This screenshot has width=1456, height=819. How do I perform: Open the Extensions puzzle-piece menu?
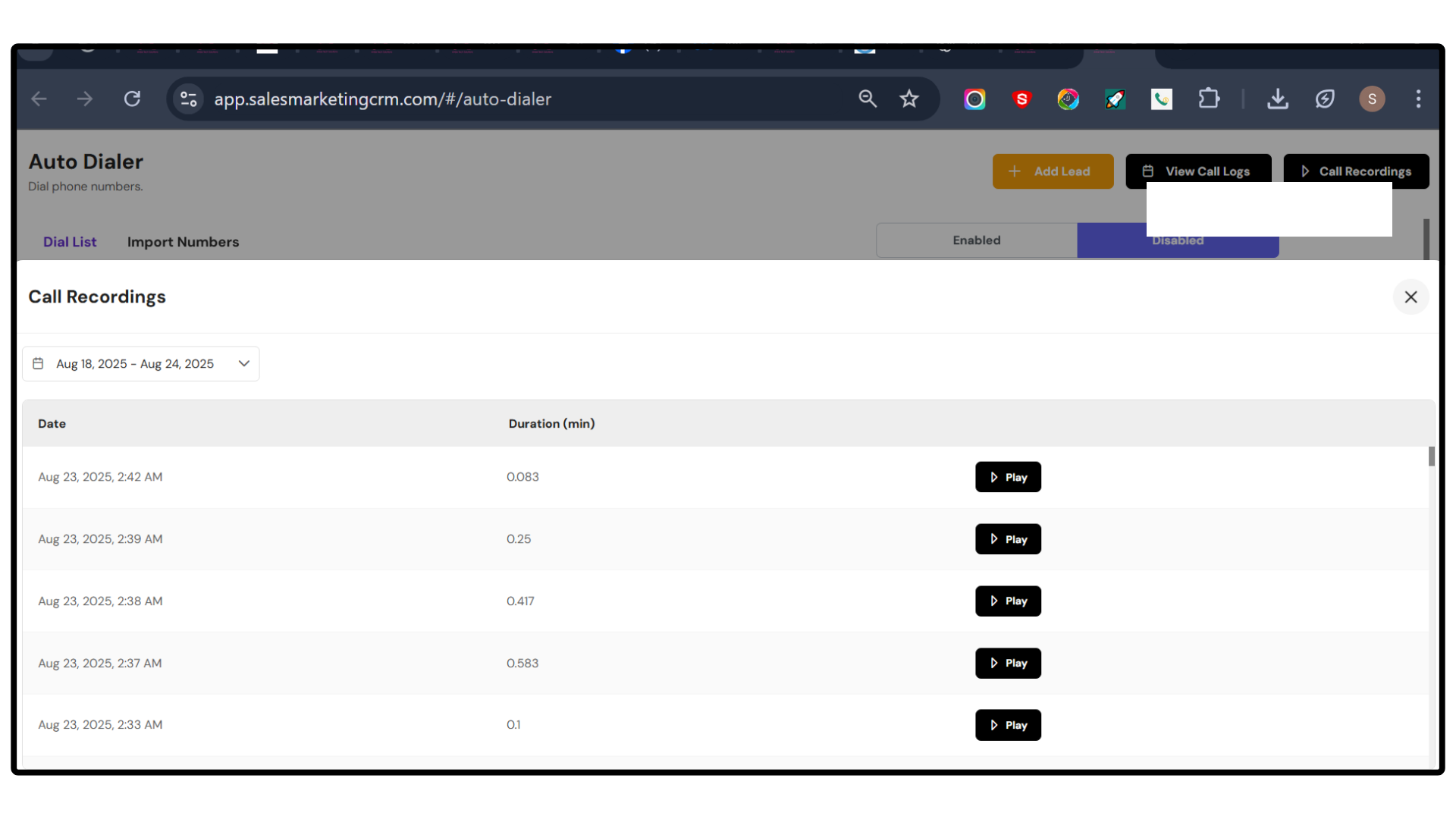(x=1209, y=99)
